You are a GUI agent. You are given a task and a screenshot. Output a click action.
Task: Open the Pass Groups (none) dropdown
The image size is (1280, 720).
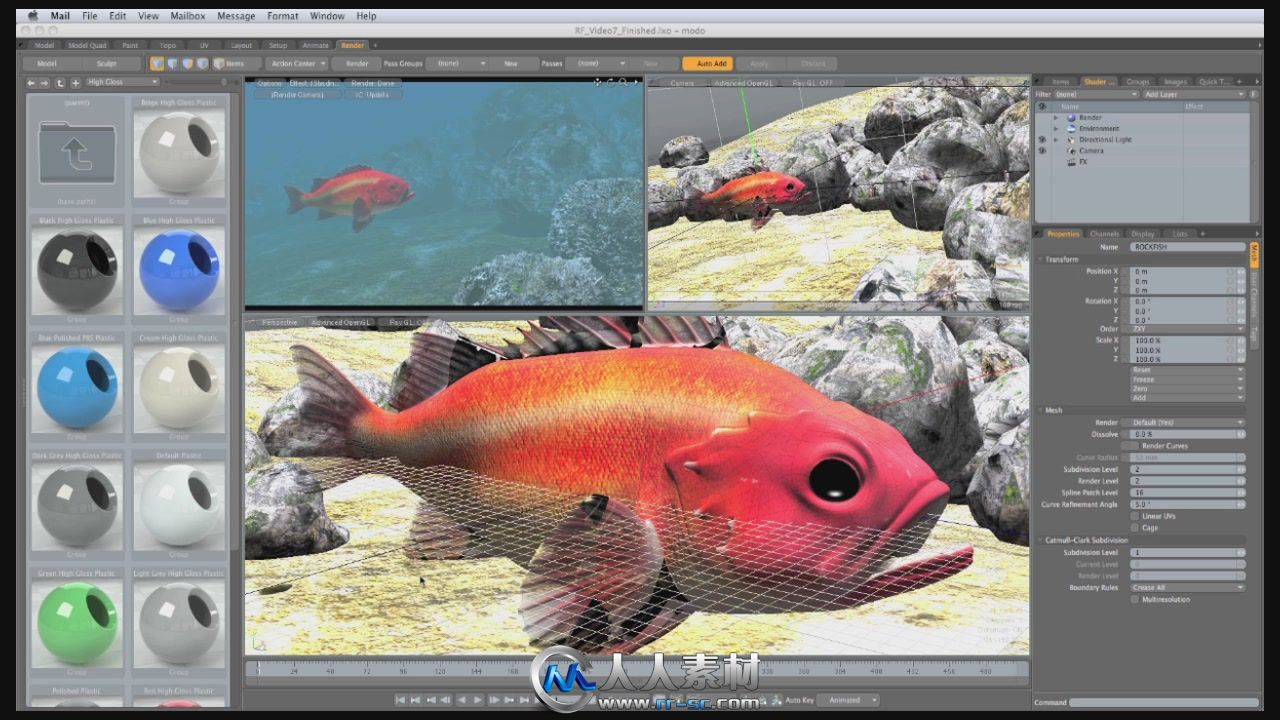[456, 63]
